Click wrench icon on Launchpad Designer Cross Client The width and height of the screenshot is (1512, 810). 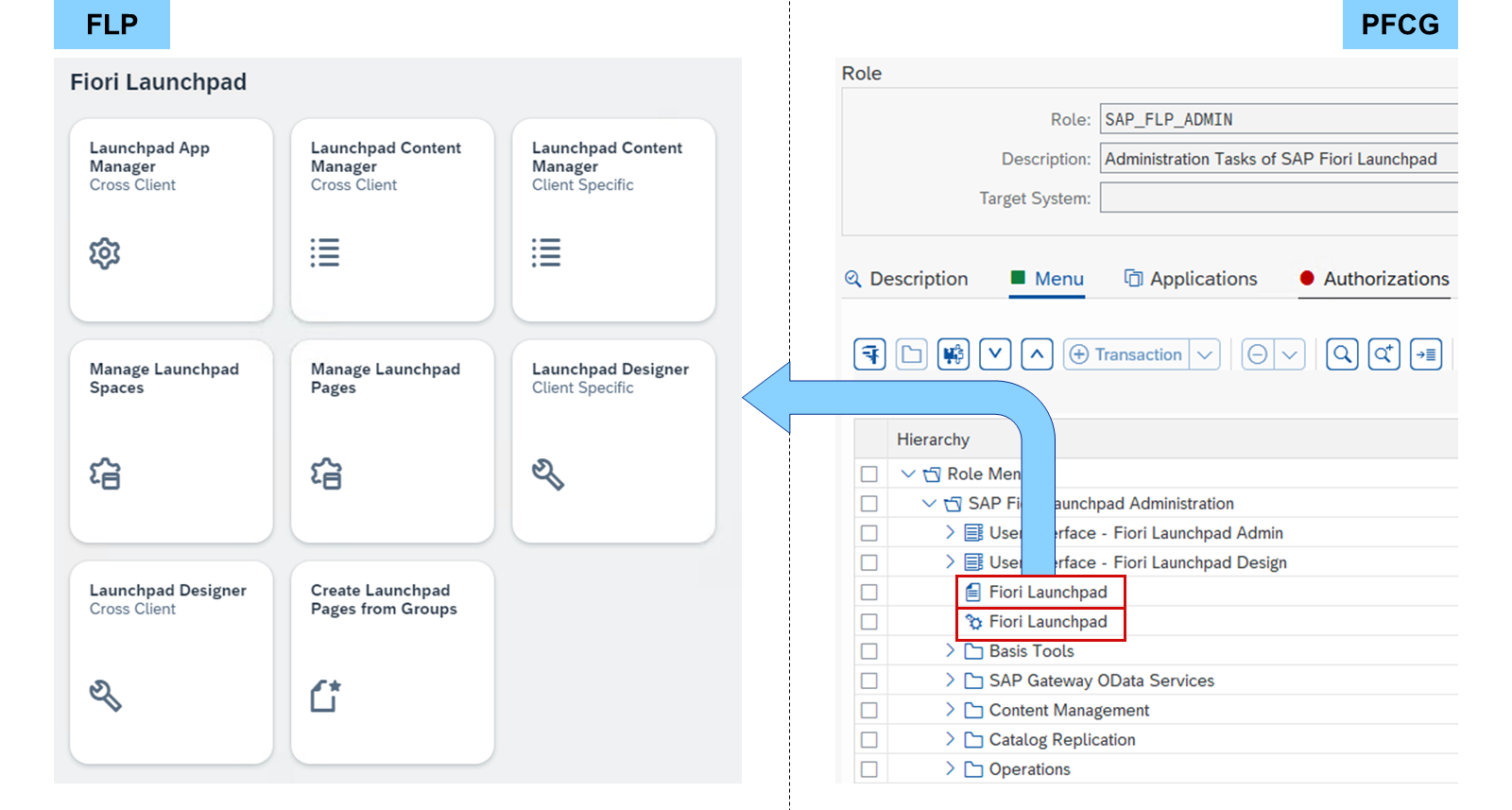click(x=105, y=696)
